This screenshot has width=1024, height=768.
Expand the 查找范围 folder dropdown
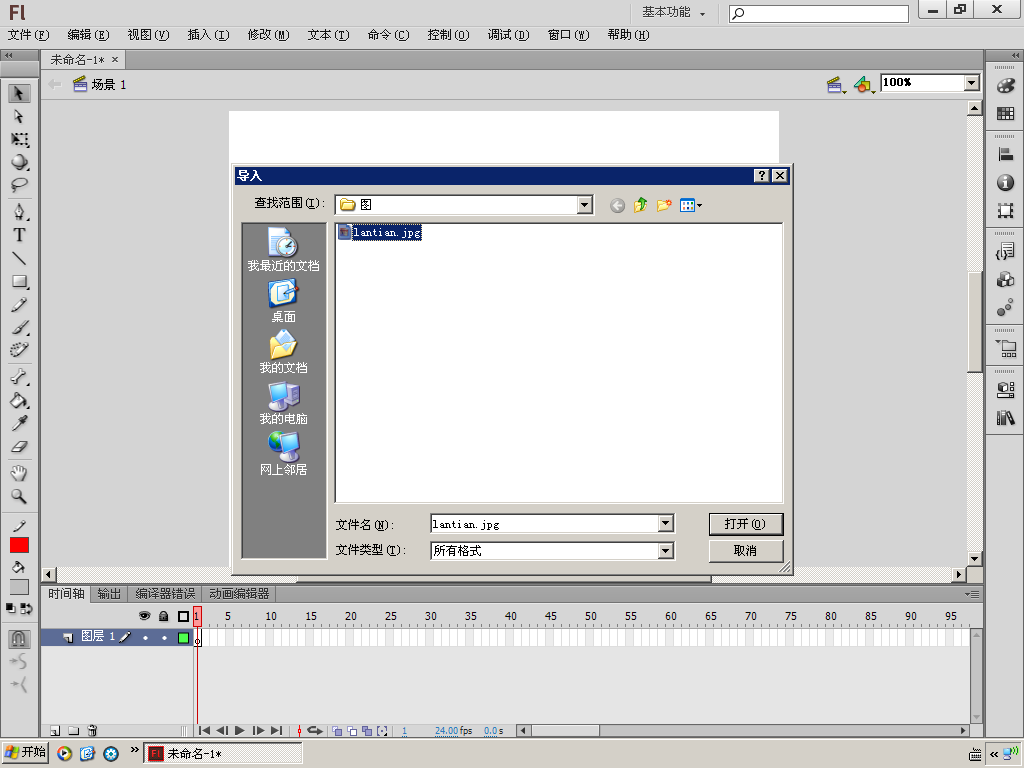click(584, 205)
